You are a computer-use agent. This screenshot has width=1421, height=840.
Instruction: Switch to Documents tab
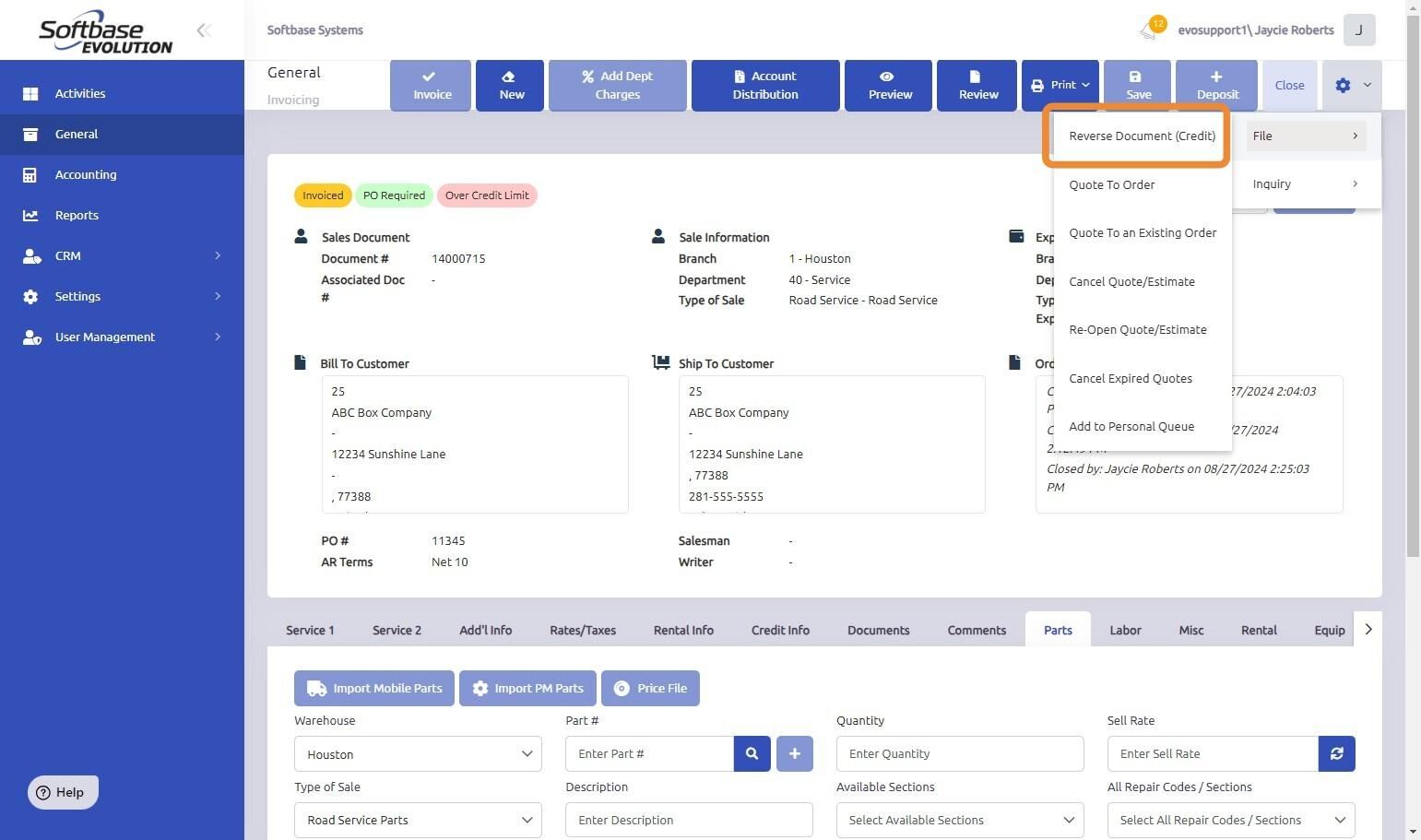(x=878, y=631)
